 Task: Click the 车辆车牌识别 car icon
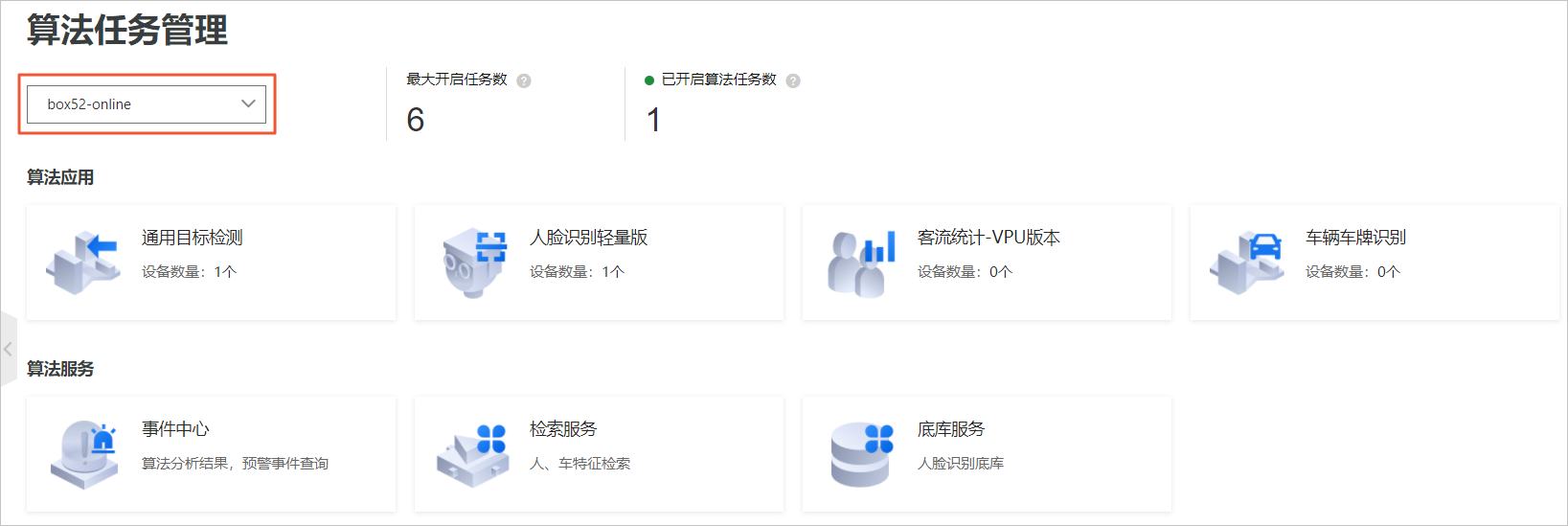1247,262
